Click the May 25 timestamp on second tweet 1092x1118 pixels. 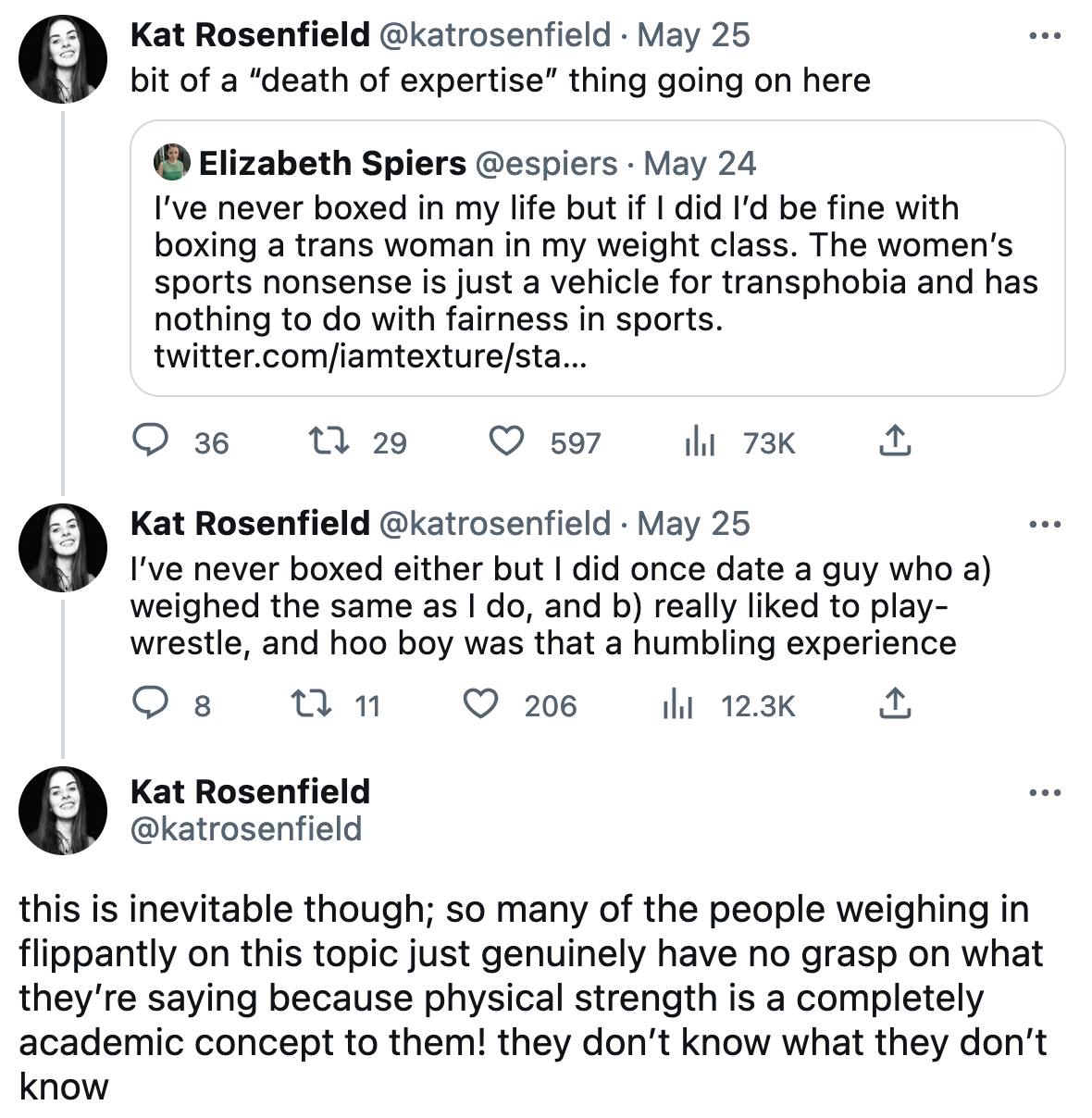click(693, 524)
